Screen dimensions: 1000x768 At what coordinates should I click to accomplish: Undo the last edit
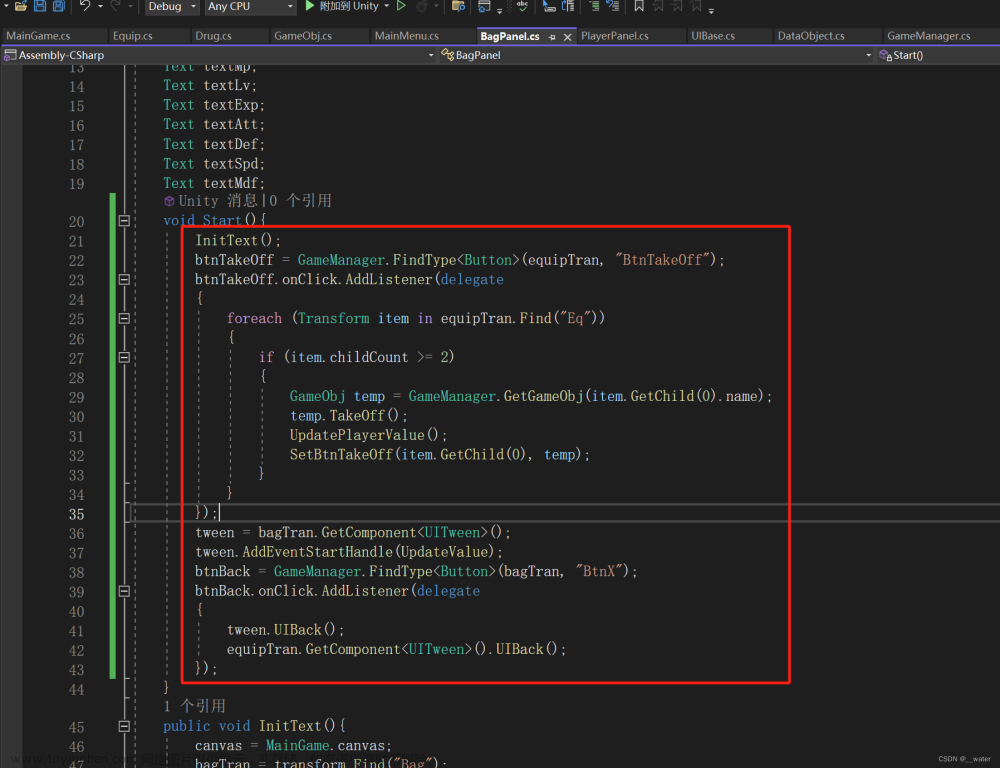85,6
